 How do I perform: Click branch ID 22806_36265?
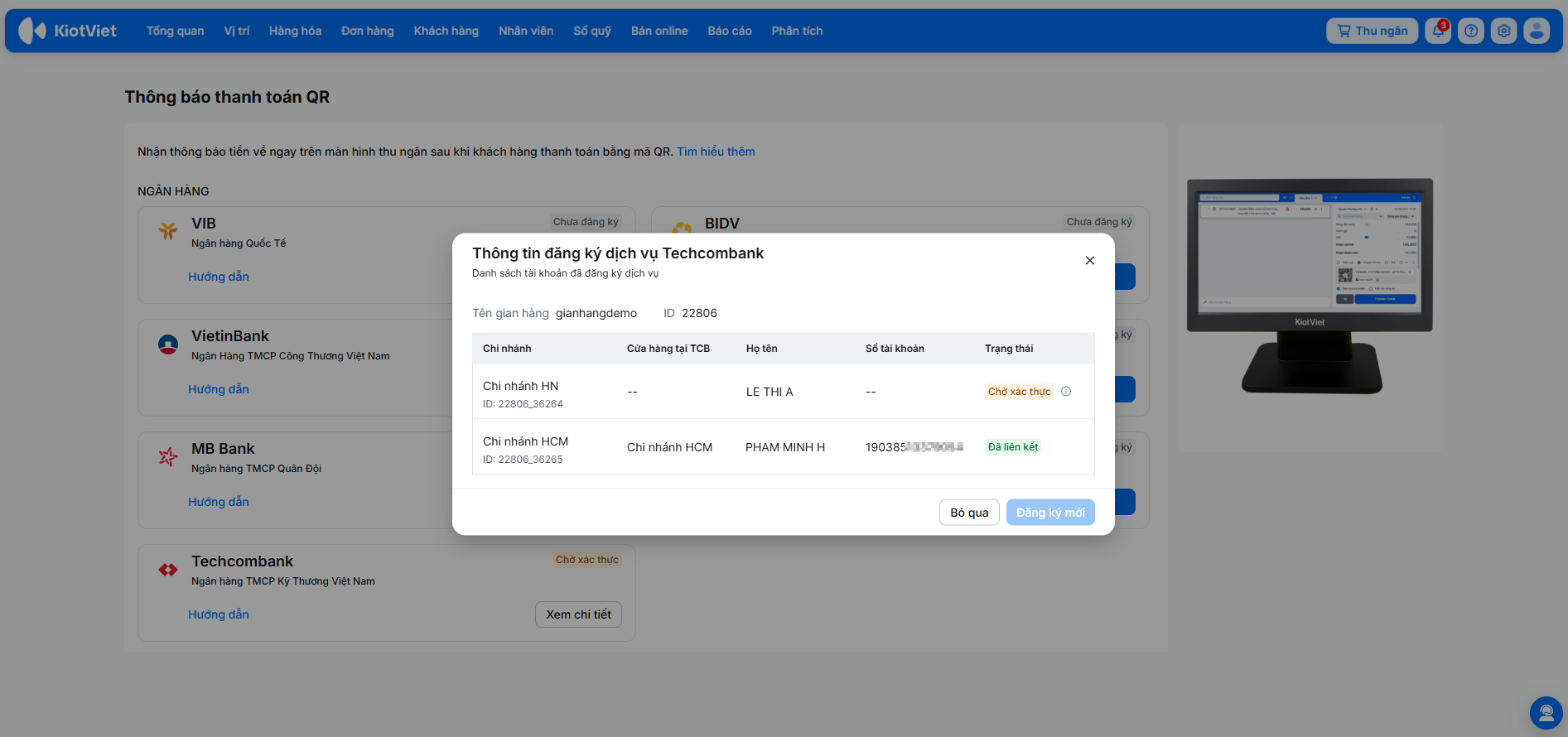[523, 460]
